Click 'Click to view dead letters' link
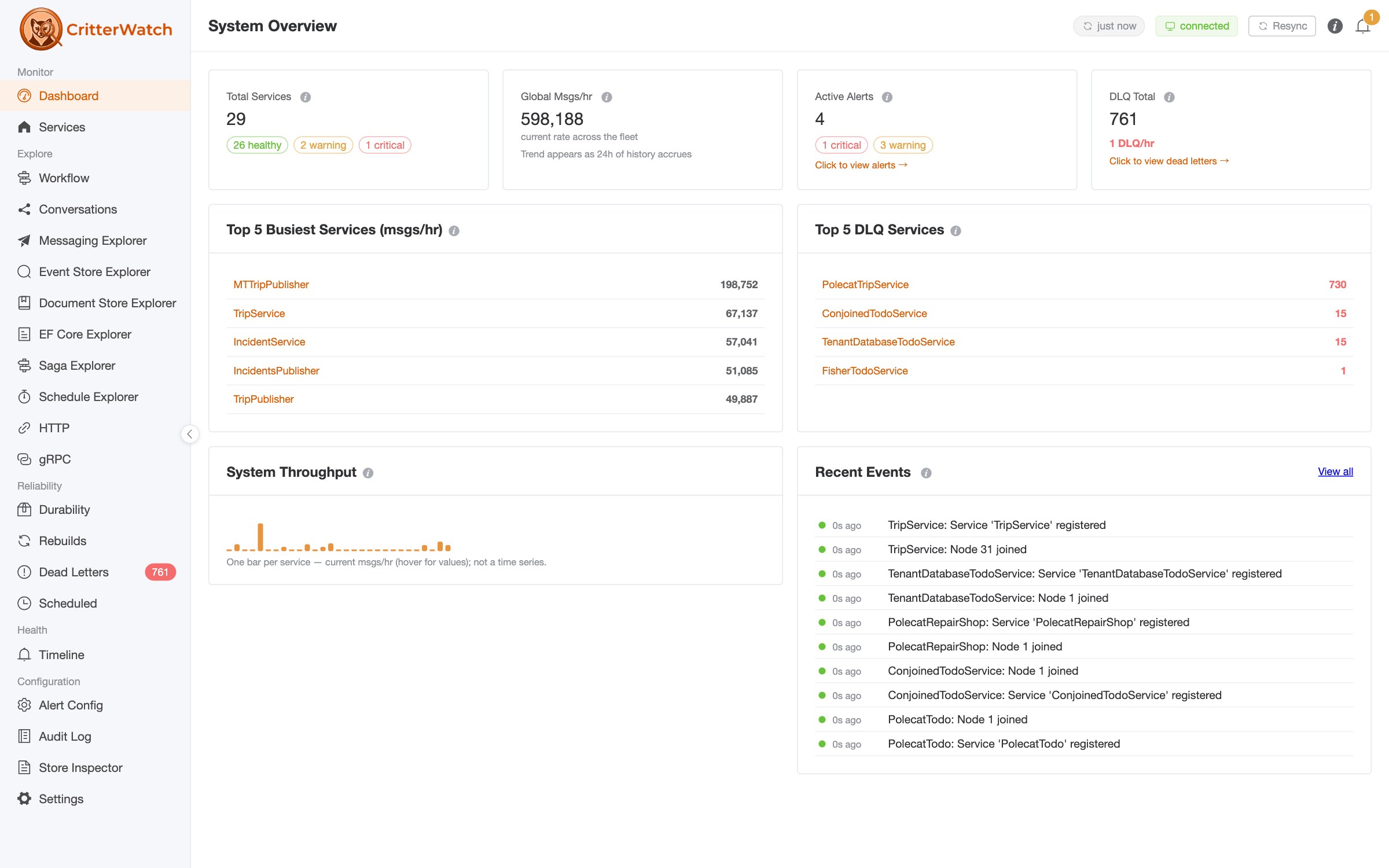Screen dimensions: 1389x868 (x=1168, y=161)
